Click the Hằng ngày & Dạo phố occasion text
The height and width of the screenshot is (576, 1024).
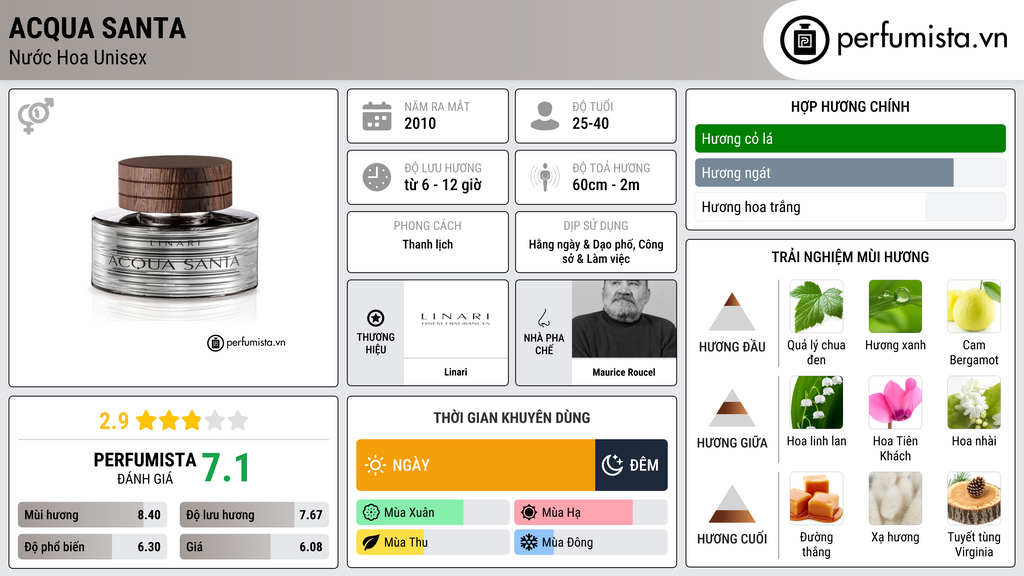coord(596,251)
